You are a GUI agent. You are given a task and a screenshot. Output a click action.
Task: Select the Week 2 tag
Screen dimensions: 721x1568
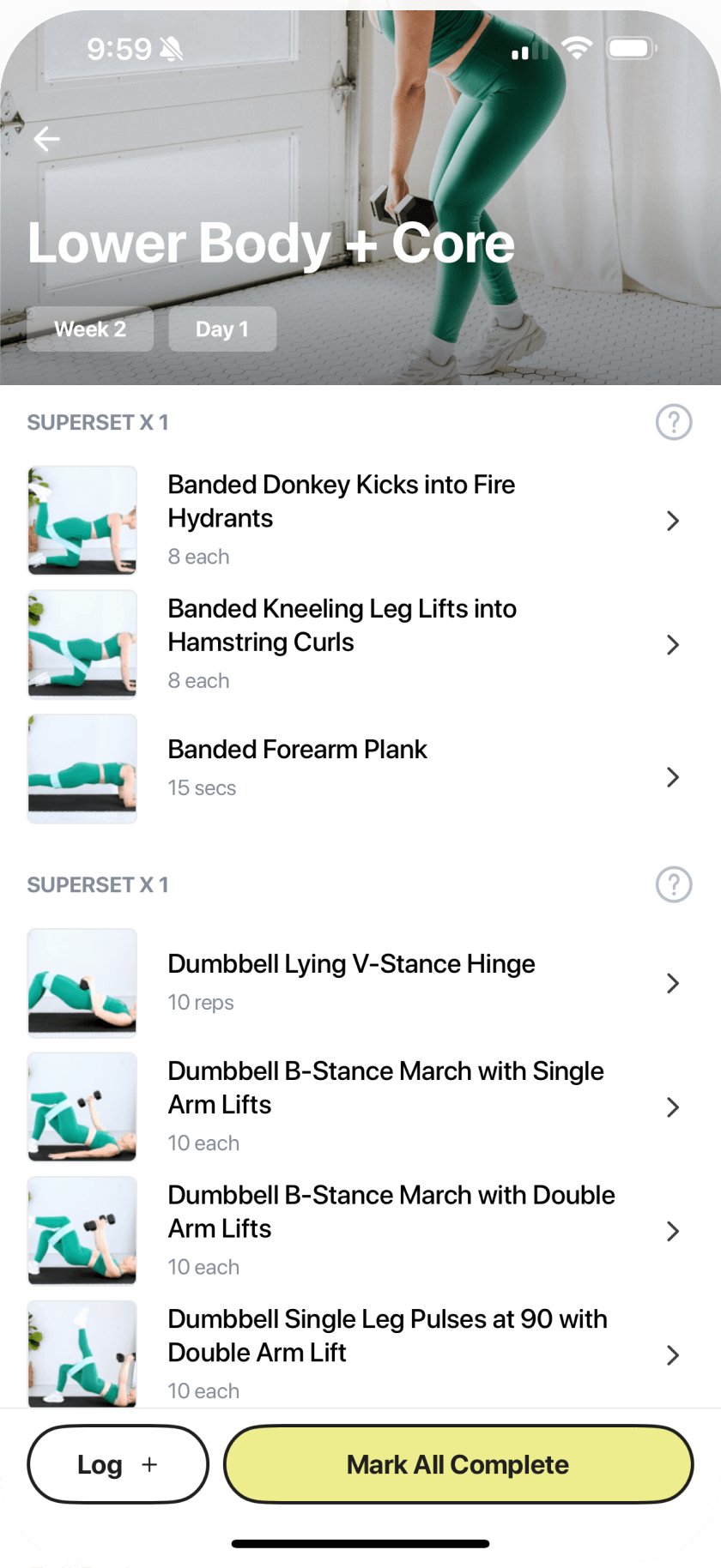[x=90, y=329]
